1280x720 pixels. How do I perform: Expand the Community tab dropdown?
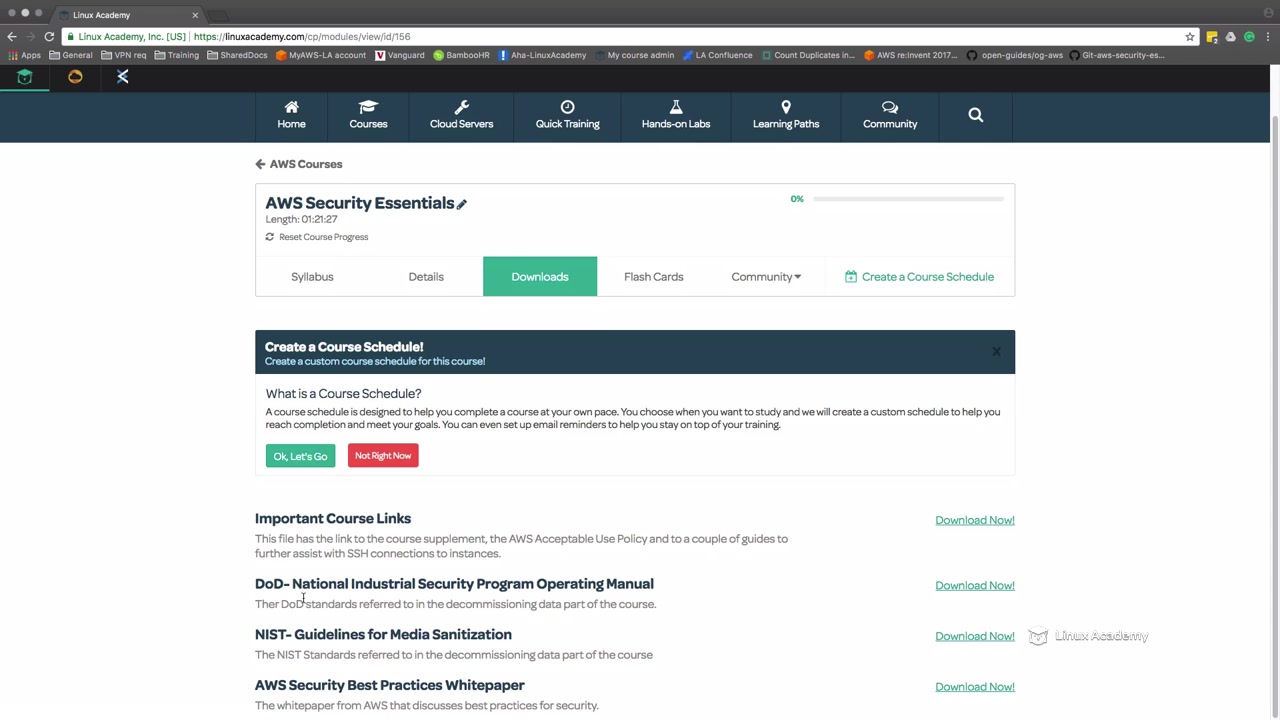766,277
